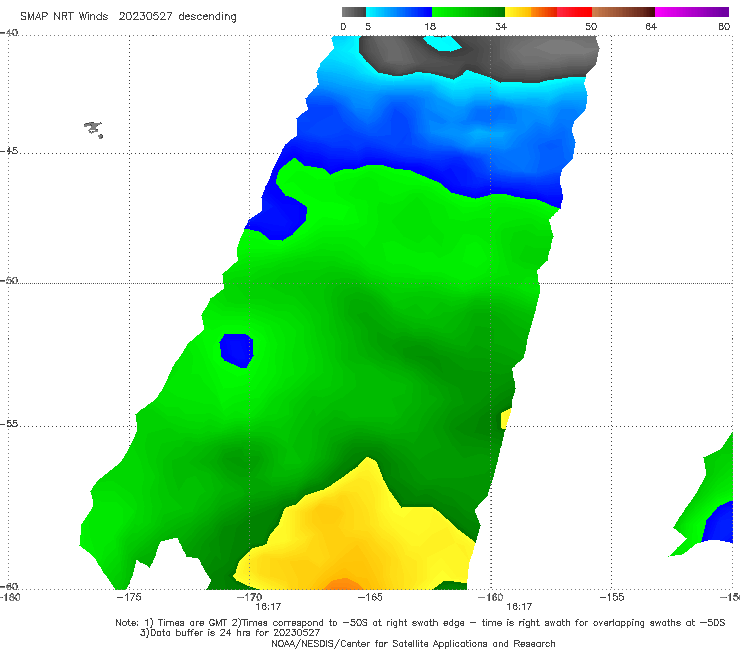Click the '16:17' swath time below -170
Image resolution: width=740 pixels, height=650 pixels.
[268, 607]
